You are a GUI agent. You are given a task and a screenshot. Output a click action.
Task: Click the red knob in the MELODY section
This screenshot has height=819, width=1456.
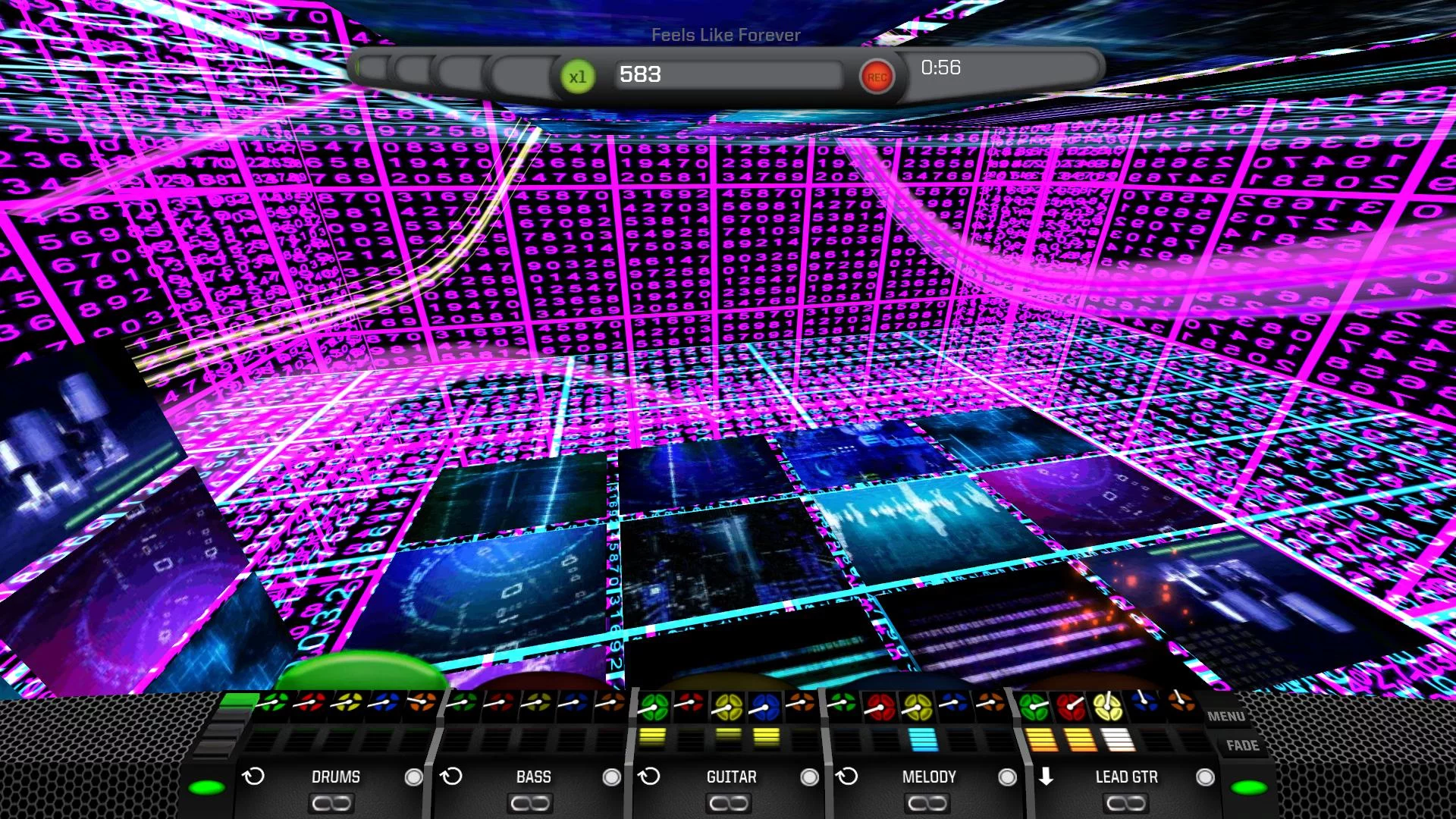pyautogui.click(x=880, y=708)
